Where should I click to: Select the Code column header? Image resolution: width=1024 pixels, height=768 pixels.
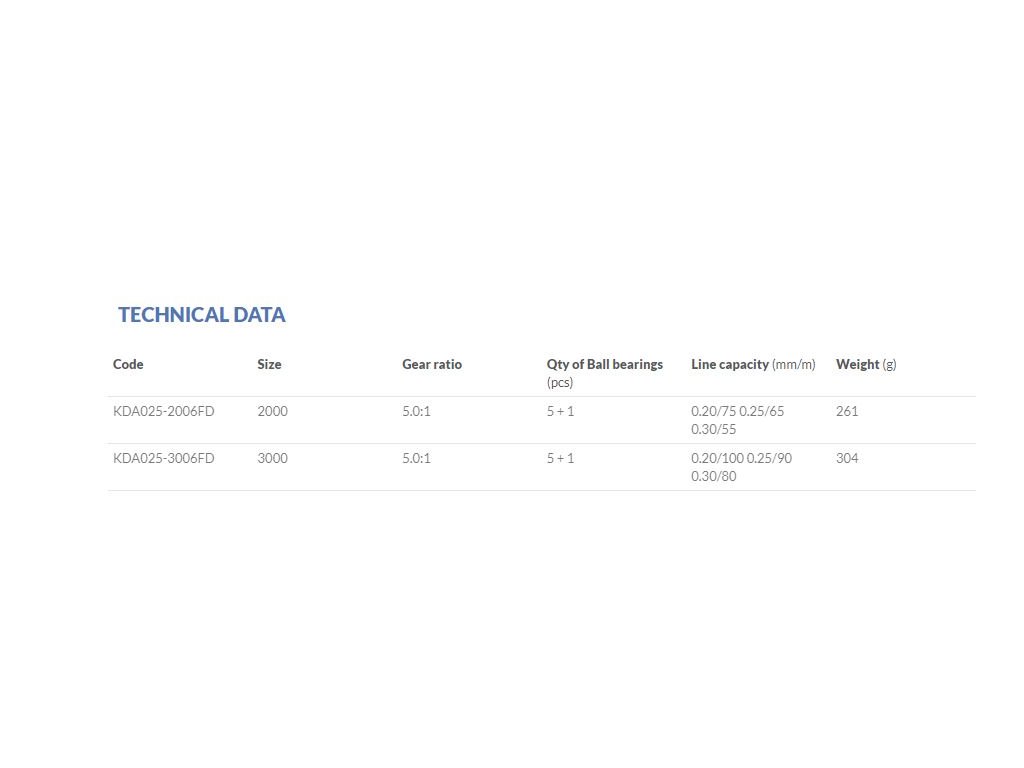[x=128, y=364]
